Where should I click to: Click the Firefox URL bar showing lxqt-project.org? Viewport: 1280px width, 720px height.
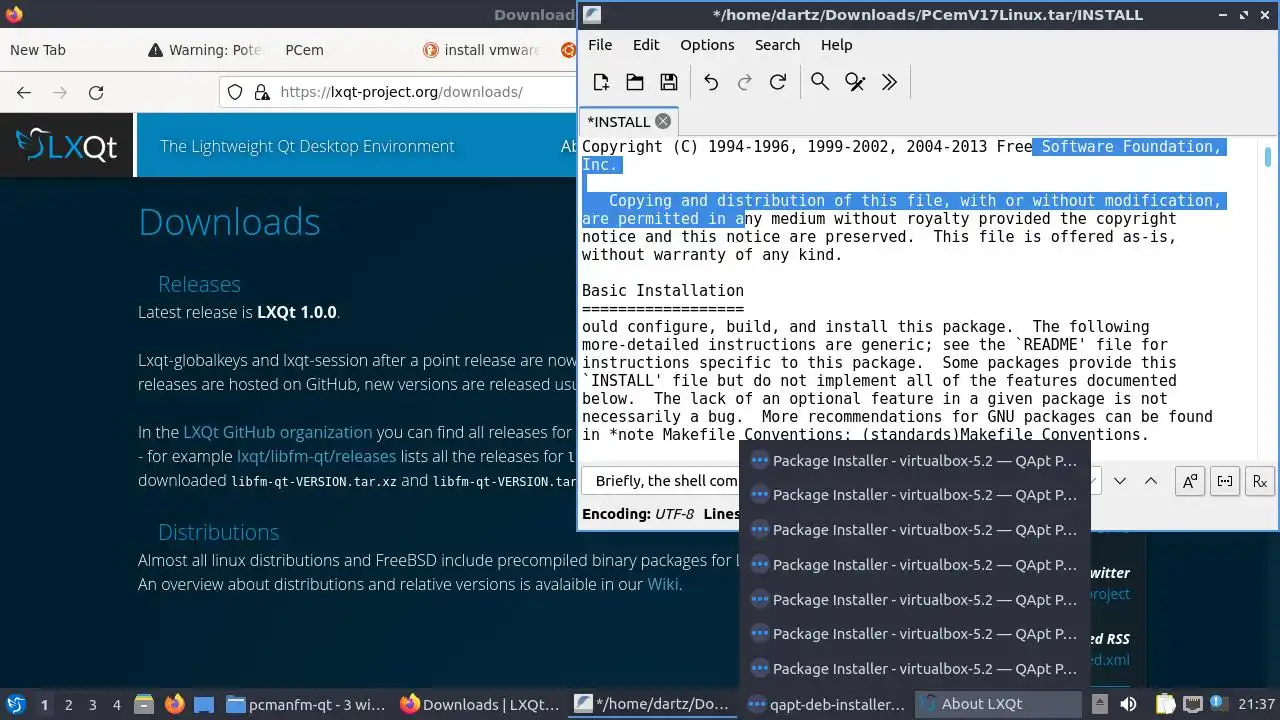click(x=401, y=92)
